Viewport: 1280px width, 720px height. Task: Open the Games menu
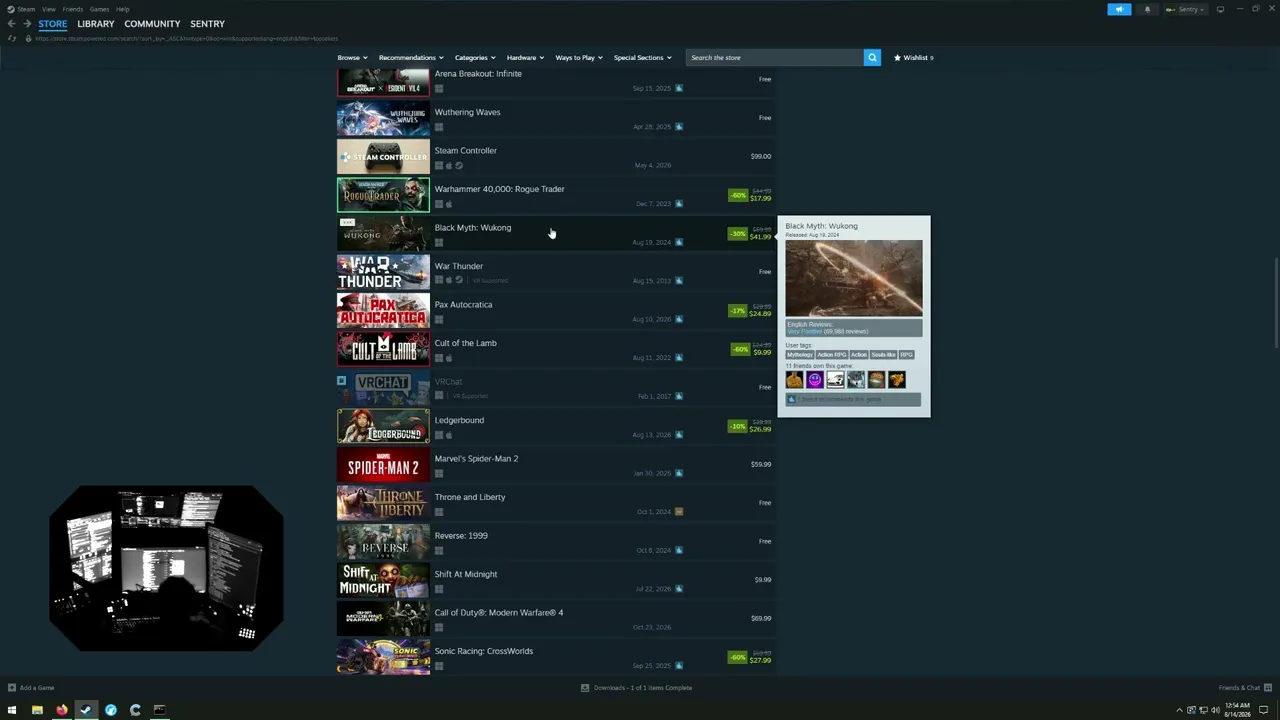coord(99,9)
